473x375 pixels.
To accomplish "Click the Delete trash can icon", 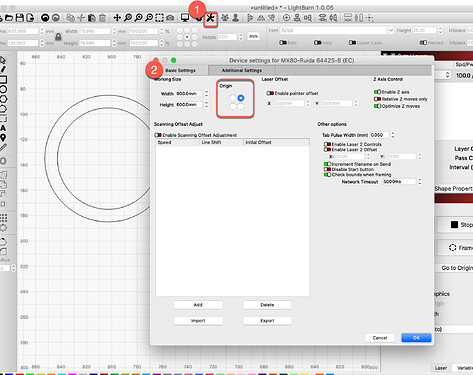I will click(103, 18).
